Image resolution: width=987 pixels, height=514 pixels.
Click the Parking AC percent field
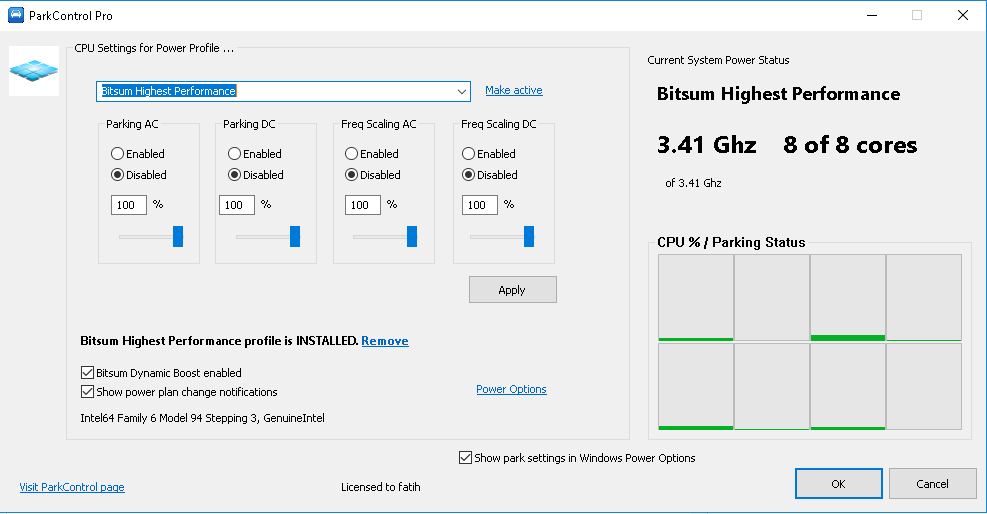pyautogui.click(x=129, y=205)
